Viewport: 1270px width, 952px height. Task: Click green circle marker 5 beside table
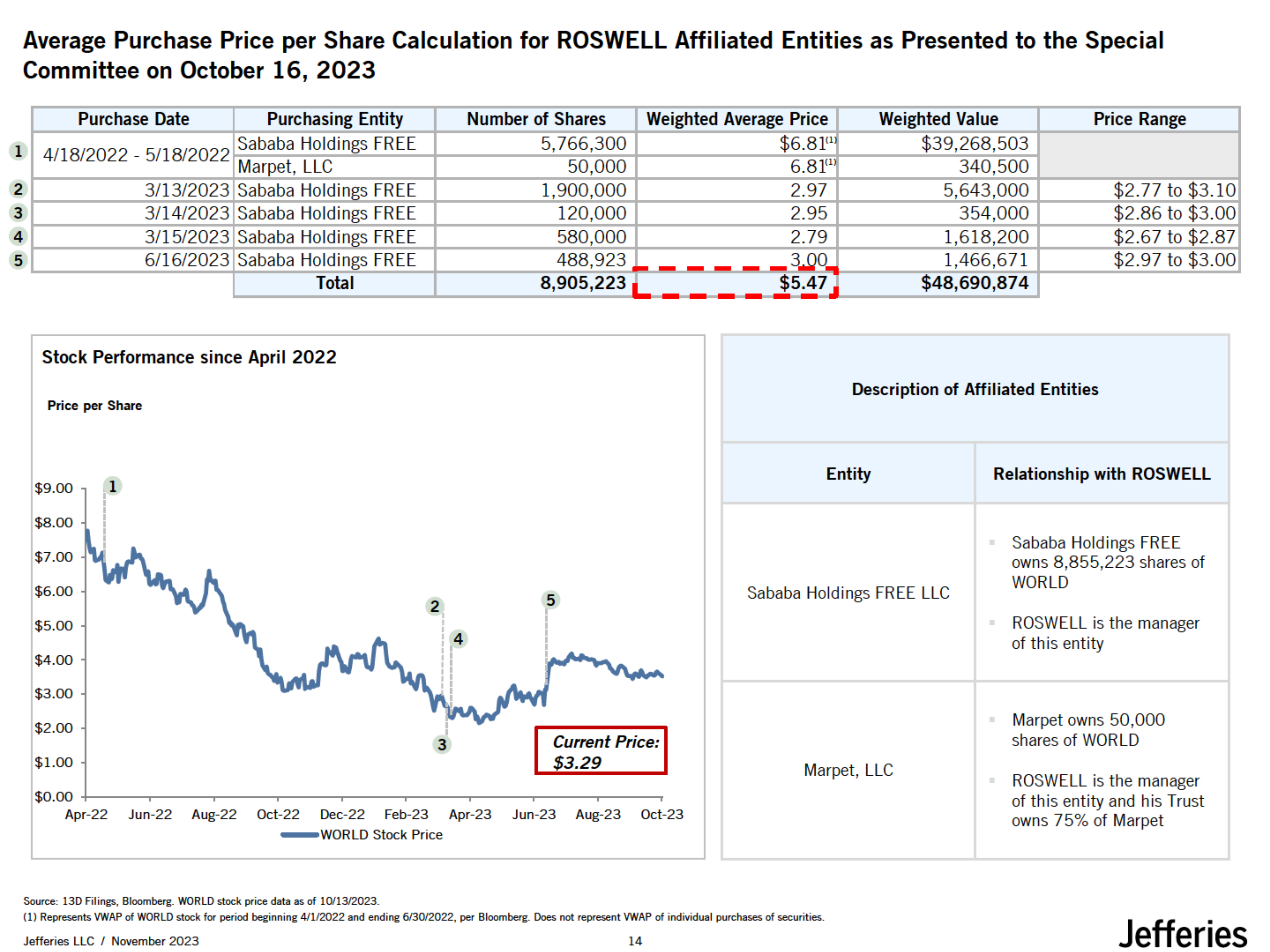click(x=18, y=260)
